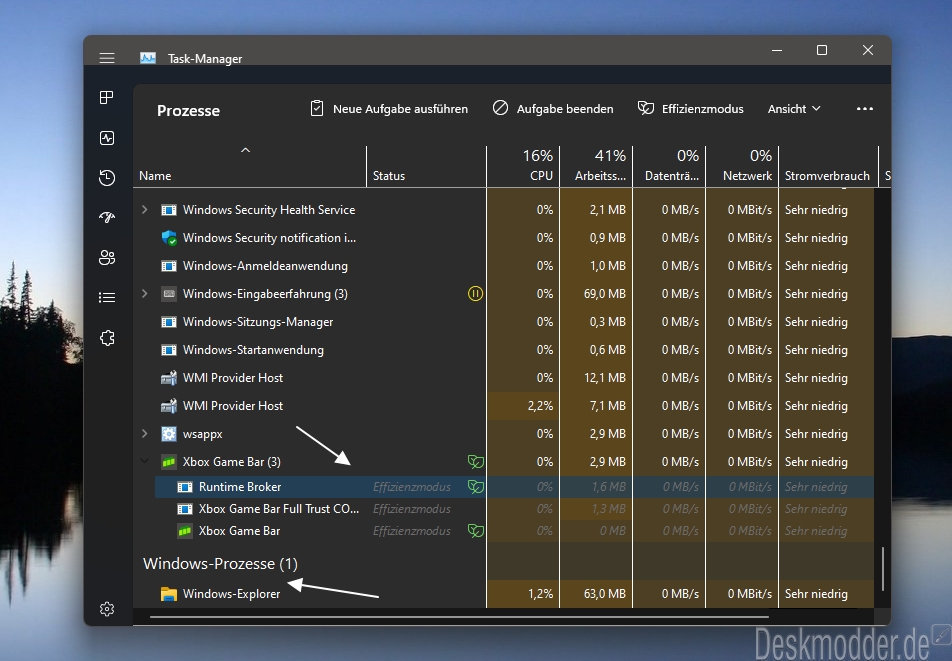Click the Windows-Explorer folder icon
Viewport: 952px width, 661px height.
pyautogui.click(x=169, y=594)
